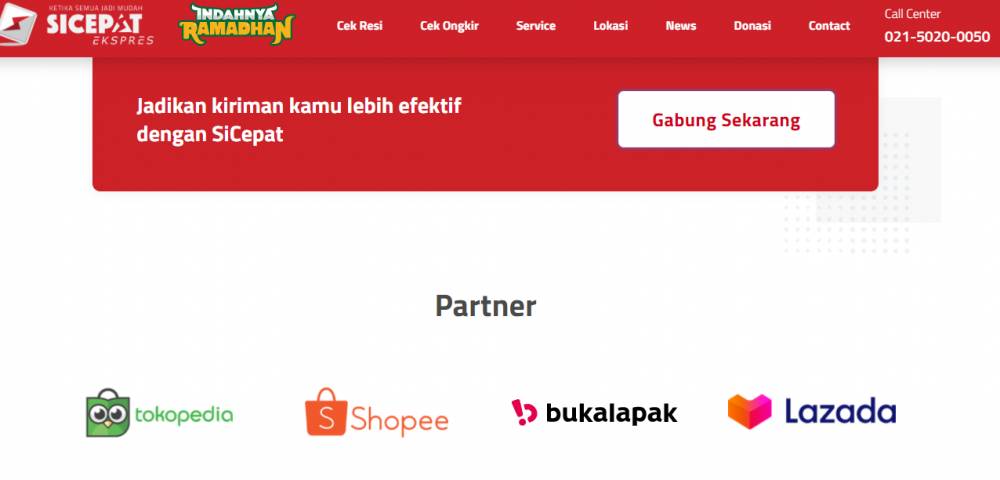Click the Partner section heading
This screenshot has height=480, width=1000.
[x=485, y=306]
